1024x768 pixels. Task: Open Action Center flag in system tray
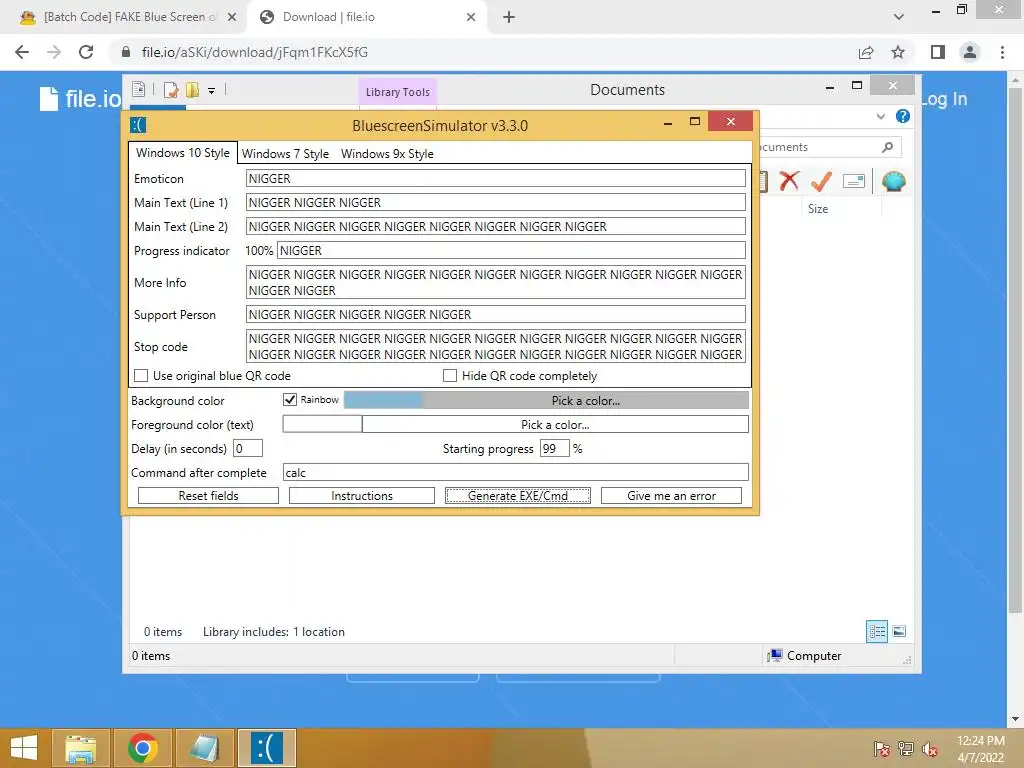(x=881, y=749)
